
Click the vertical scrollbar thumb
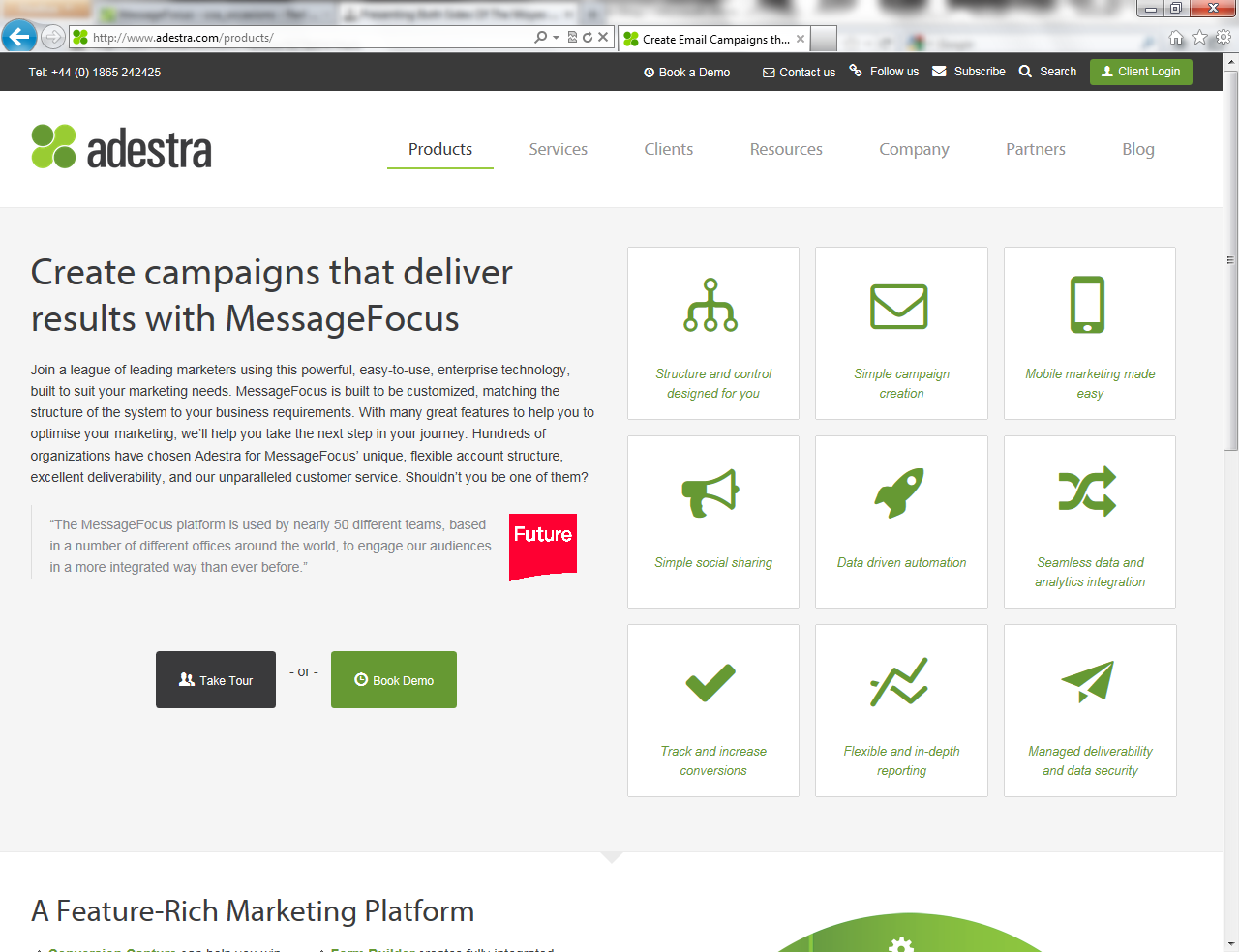click(x=1231, y=259)
